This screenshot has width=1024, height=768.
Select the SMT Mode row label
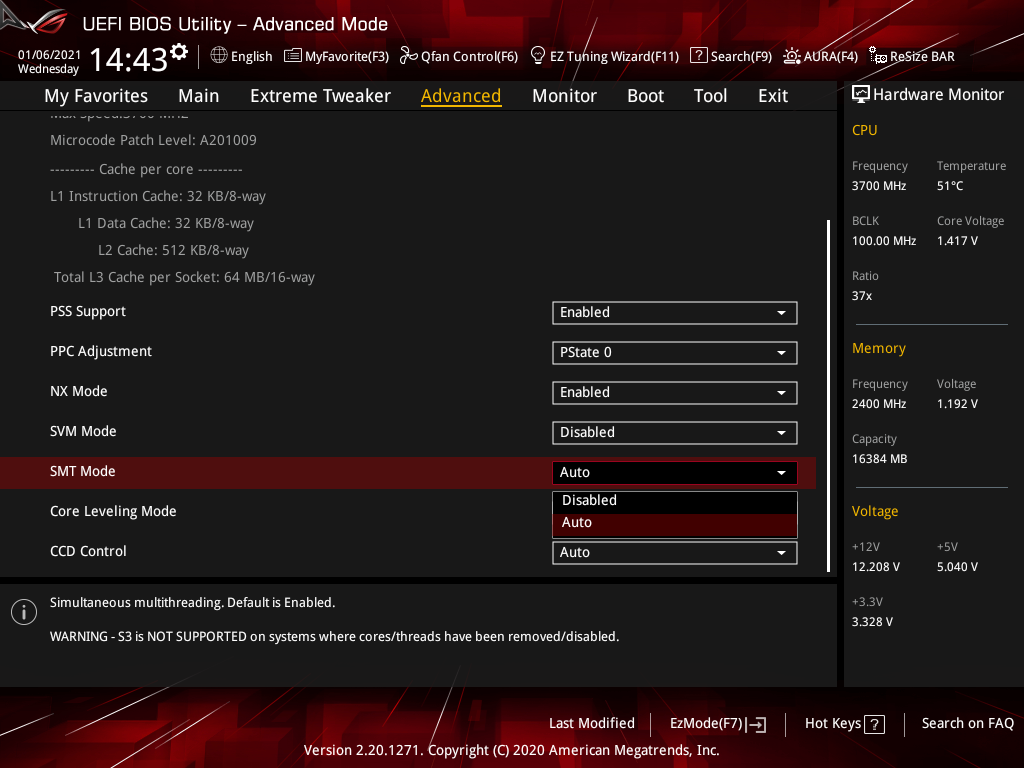click(x=82, y=472)
